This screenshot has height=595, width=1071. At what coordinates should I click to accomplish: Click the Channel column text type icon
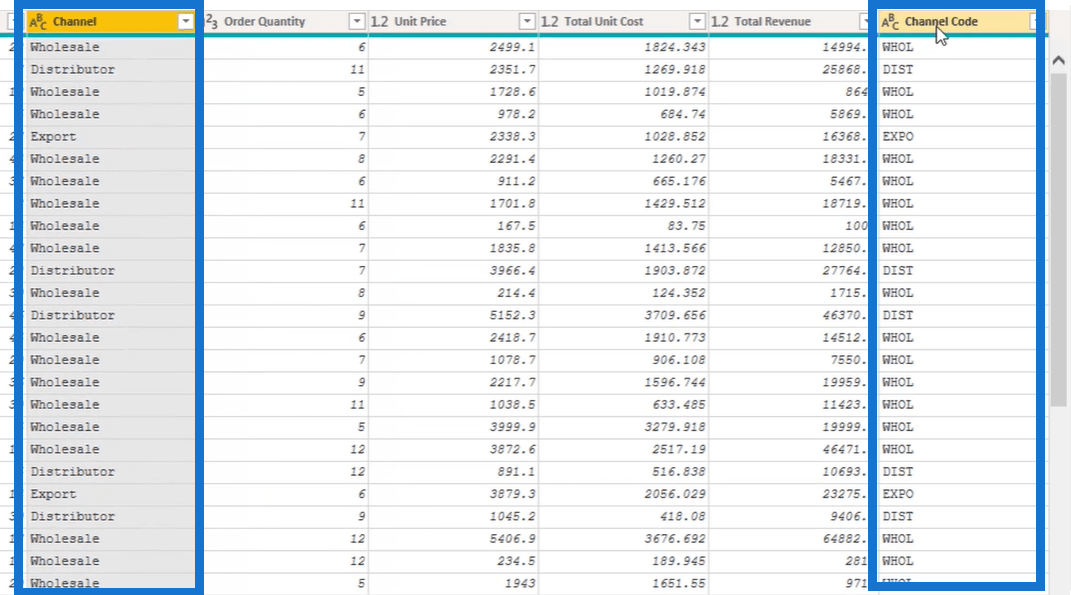(x=38, y=22)
